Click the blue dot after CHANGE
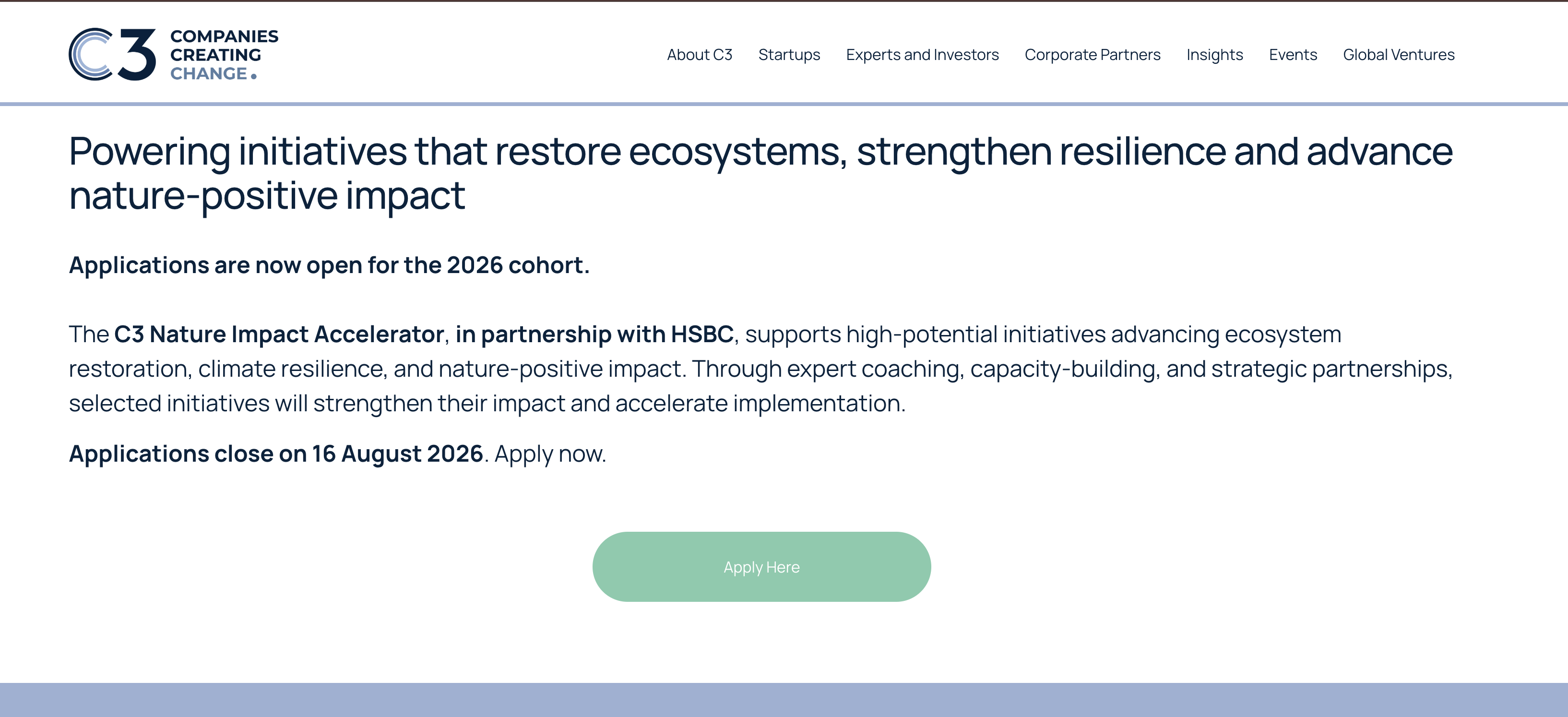This screenshot has width=1568, height=717. [254, 76]
